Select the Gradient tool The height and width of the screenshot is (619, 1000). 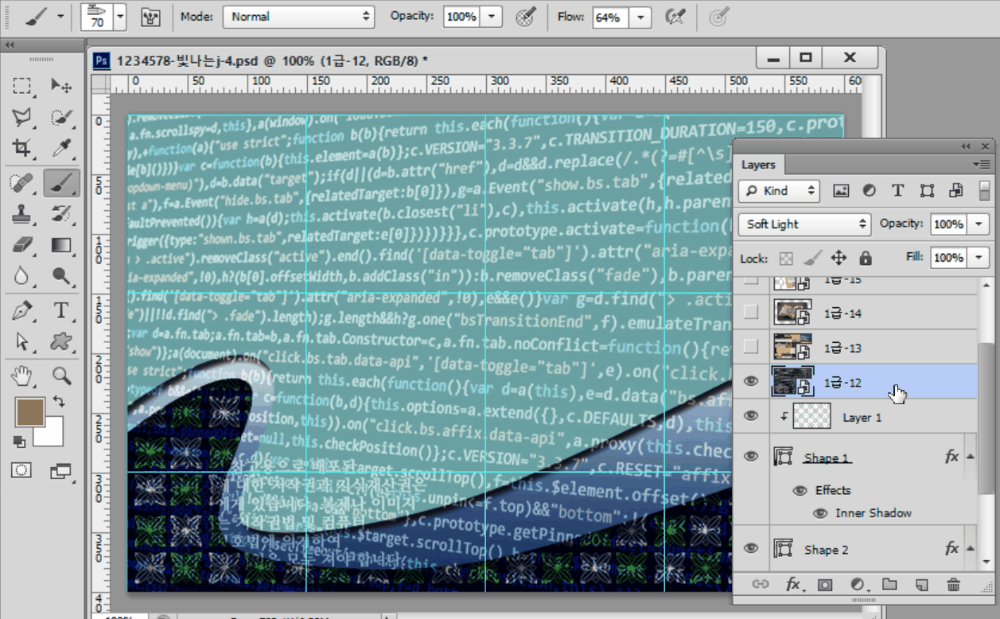point(61,245)
